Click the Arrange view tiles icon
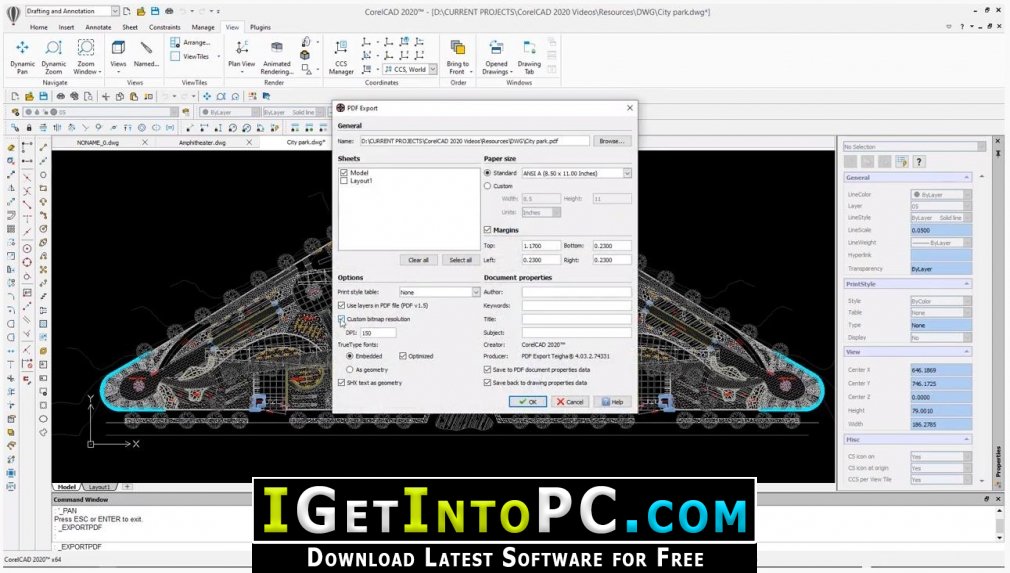Viewport: 1010px width, 573px height. [x=175, y=42]
